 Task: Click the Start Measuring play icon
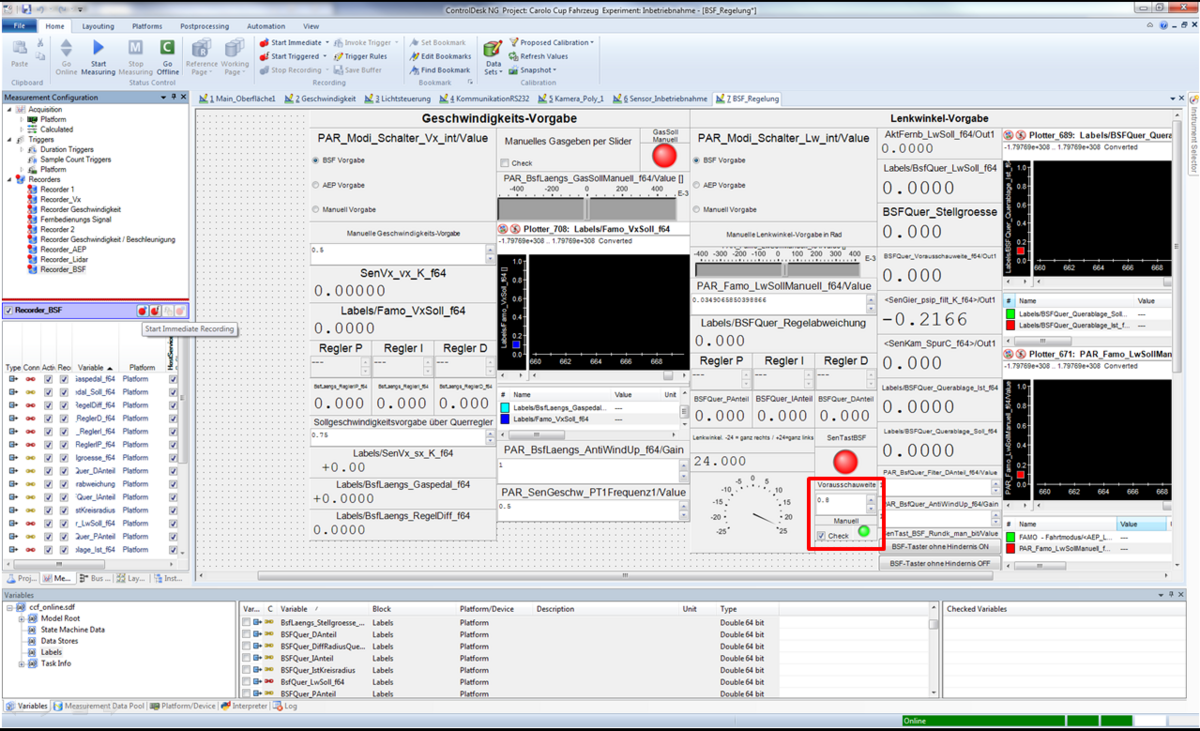click(x=98, y=47)
